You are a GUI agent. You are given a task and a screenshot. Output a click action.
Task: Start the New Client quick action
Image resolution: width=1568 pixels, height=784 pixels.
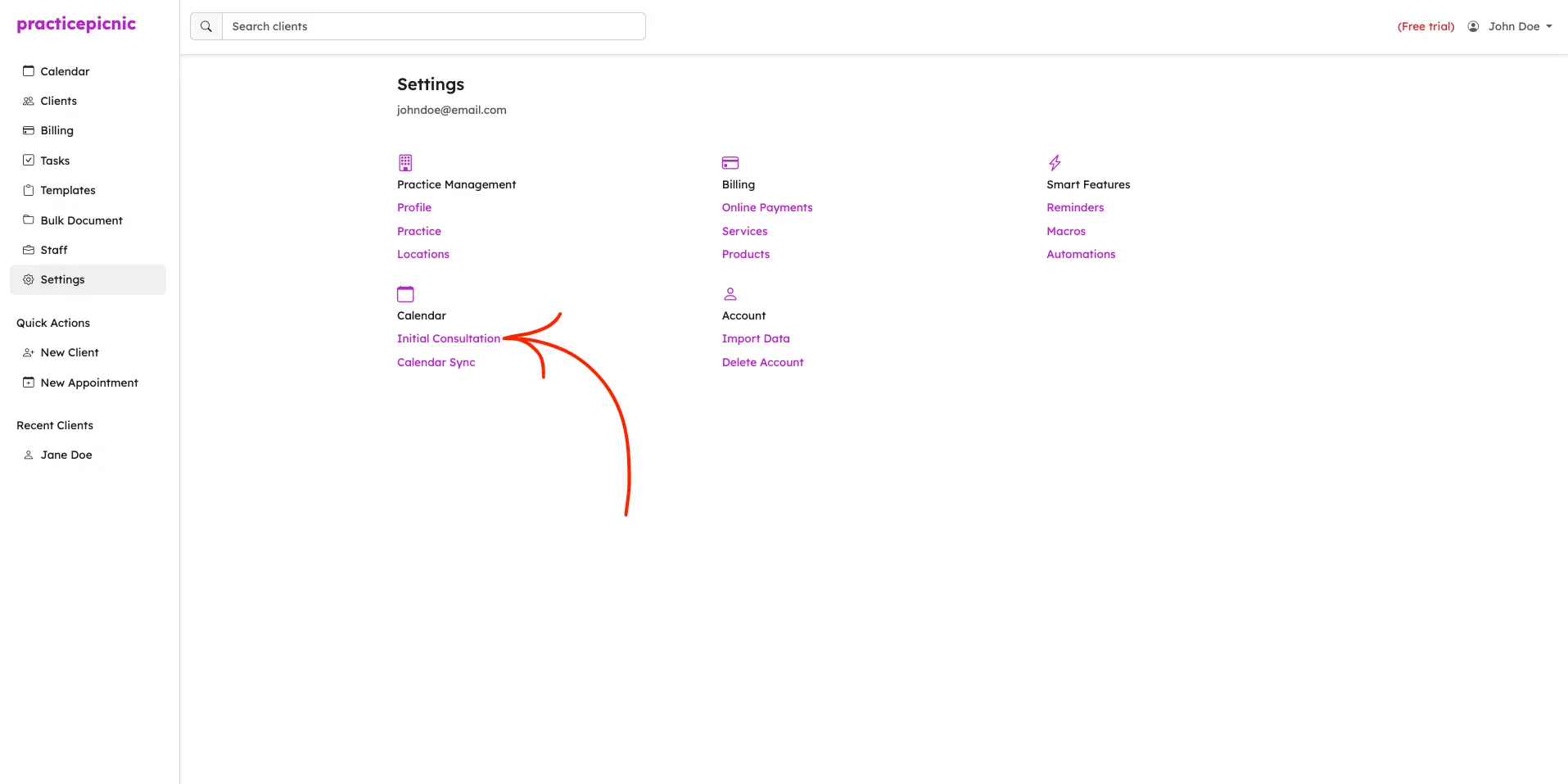(88, 352)
